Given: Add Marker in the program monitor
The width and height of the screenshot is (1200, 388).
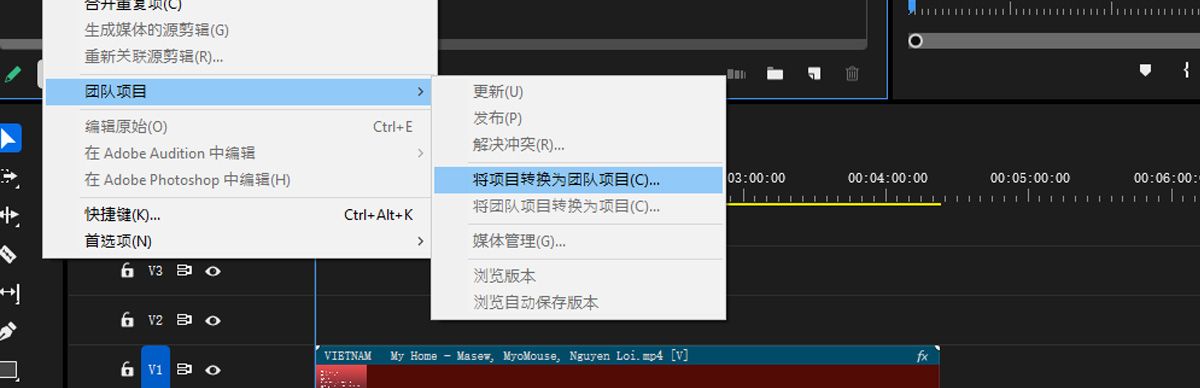Looking at the screenshot, I should tap(1146, 69).
